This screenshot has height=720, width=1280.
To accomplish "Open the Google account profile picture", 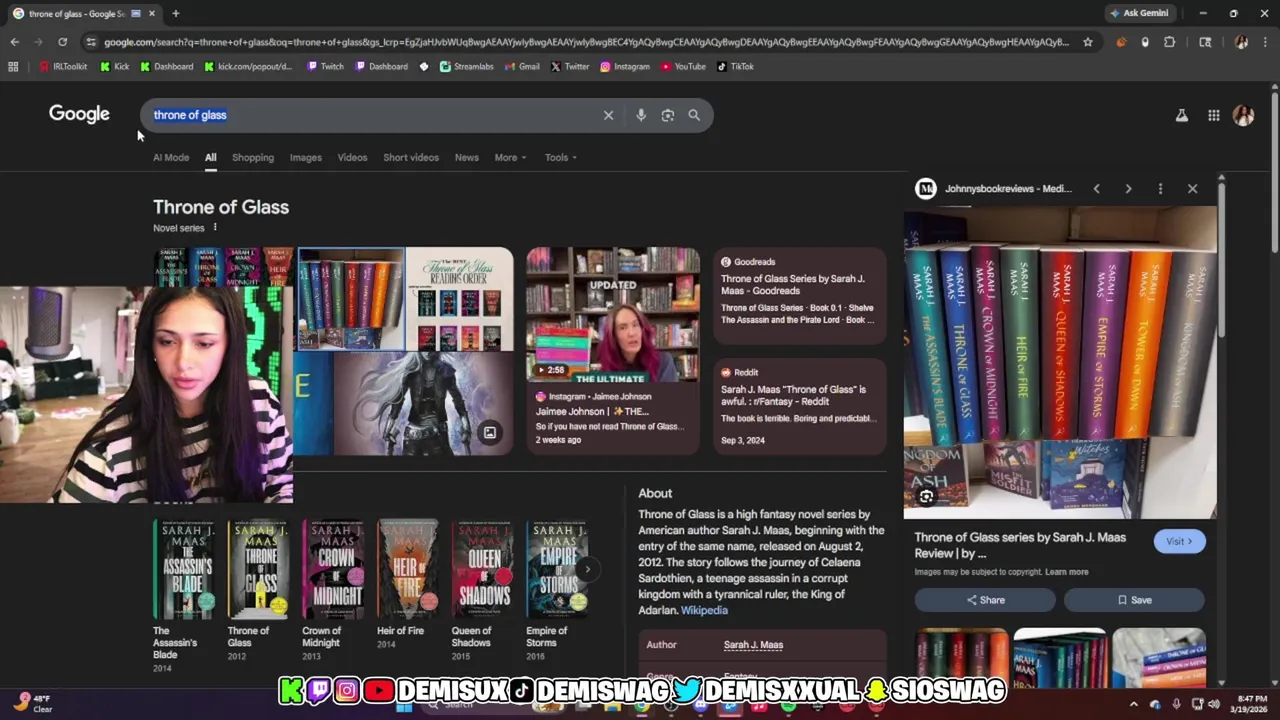I will [x=1244, y=116].
